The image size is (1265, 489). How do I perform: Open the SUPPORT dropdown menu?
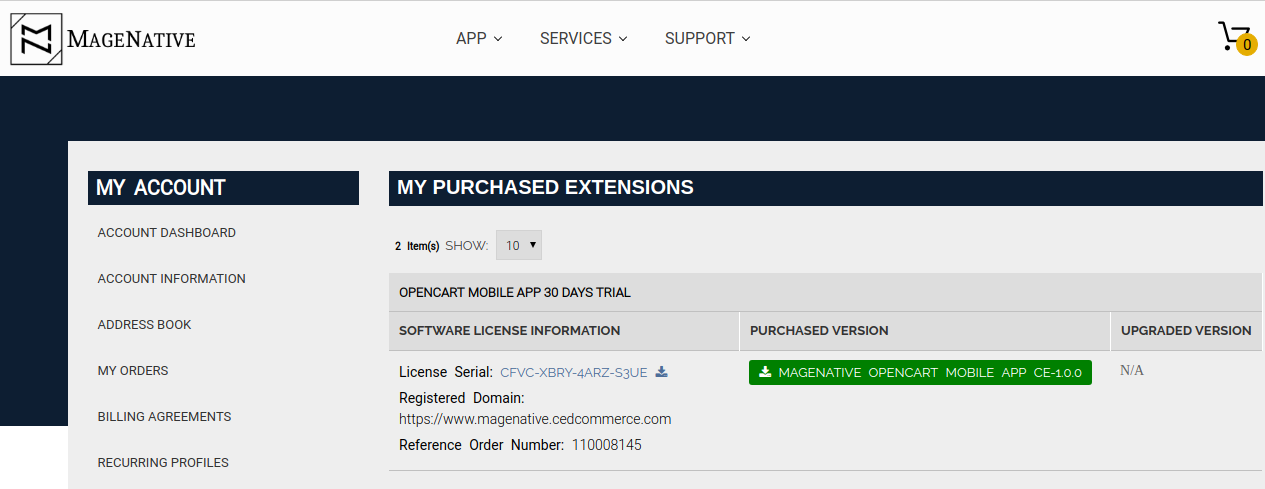pyautogui.click(x=707, y=38)
